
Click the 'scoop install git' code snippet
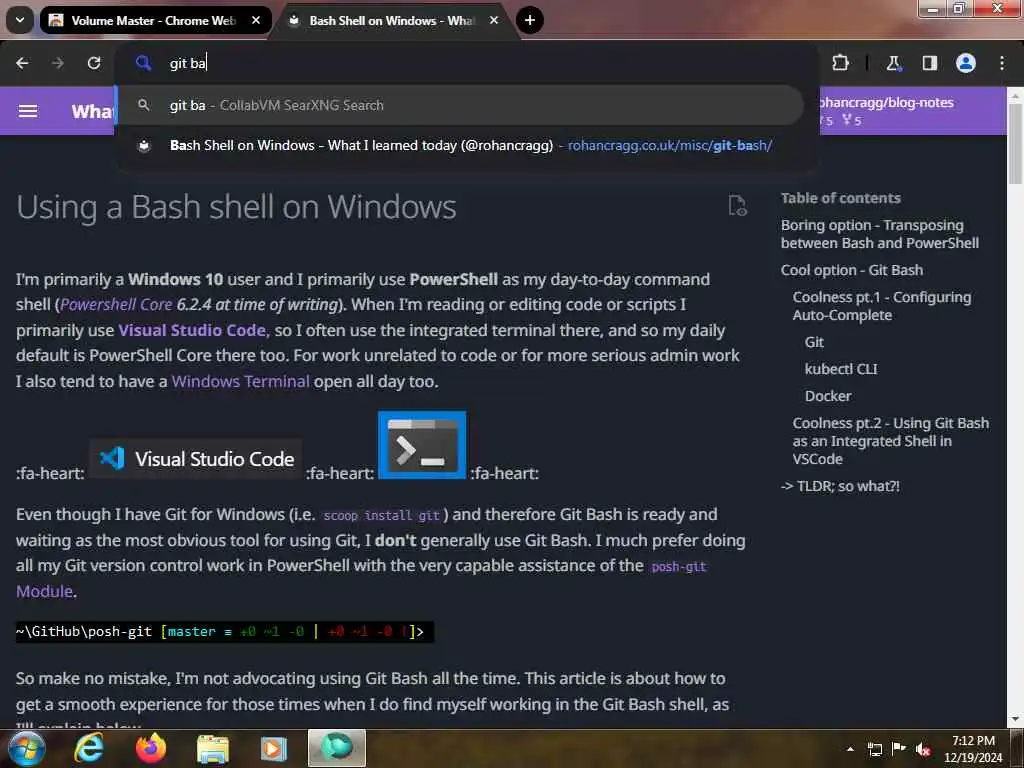coord(381,516)
